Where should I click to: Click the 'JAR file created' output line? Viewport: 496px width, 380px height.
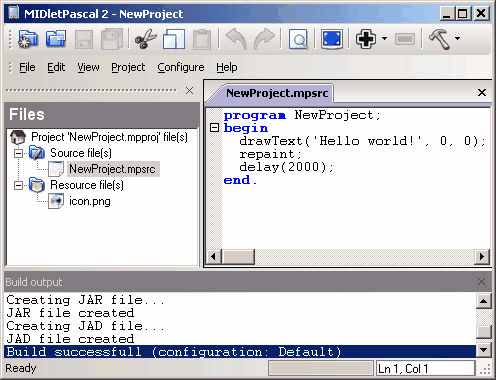coord(70,313)
